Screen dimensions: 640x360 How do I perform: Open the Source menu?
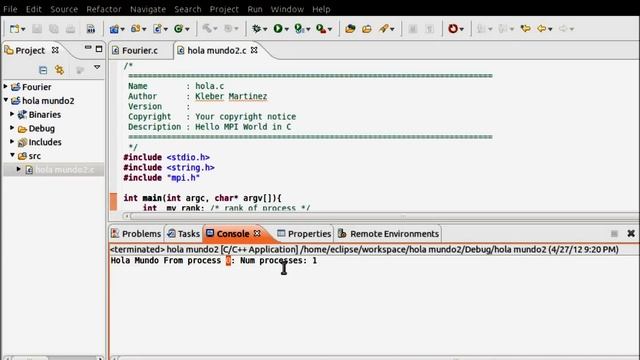coord(64,9)
